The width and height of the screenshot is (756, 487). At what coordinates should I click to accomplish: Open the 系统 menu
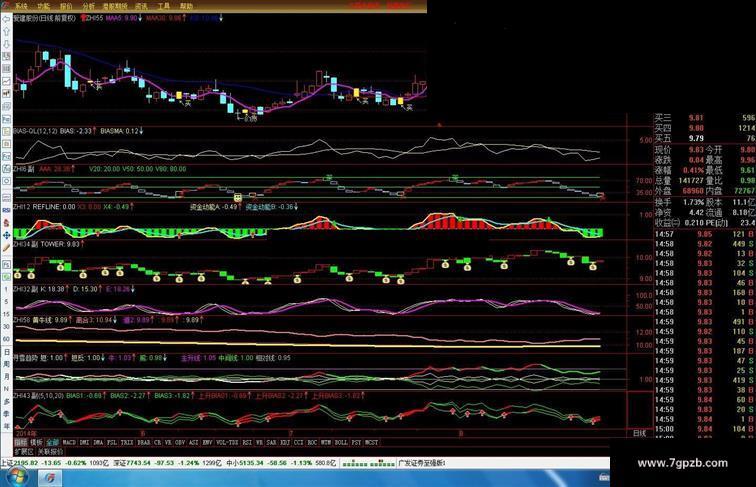pos(21,6)
